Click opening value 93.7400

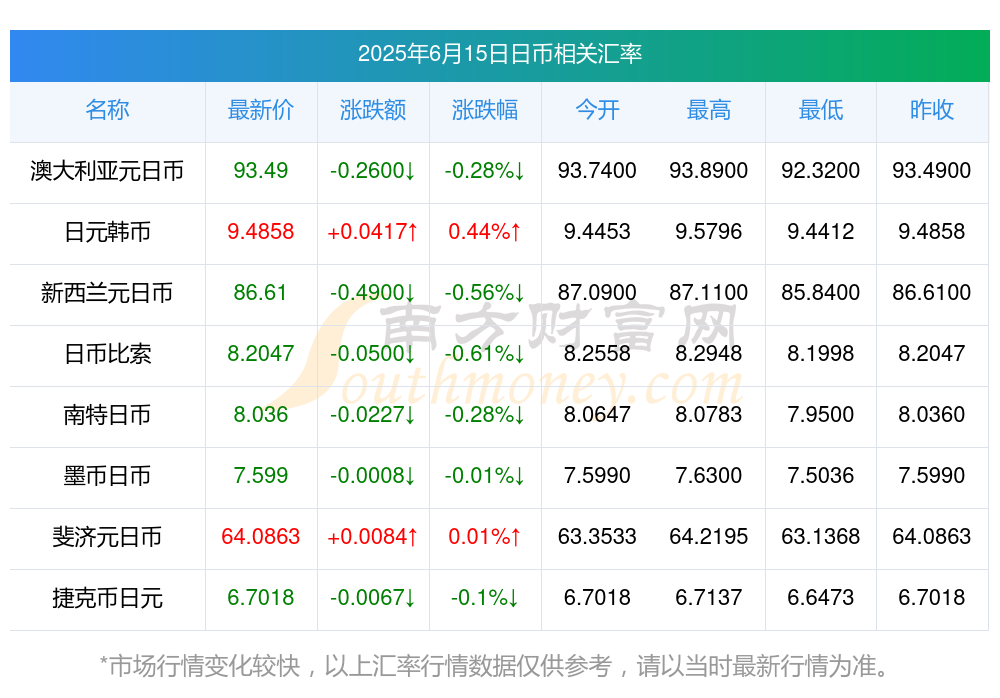[597, 170]
